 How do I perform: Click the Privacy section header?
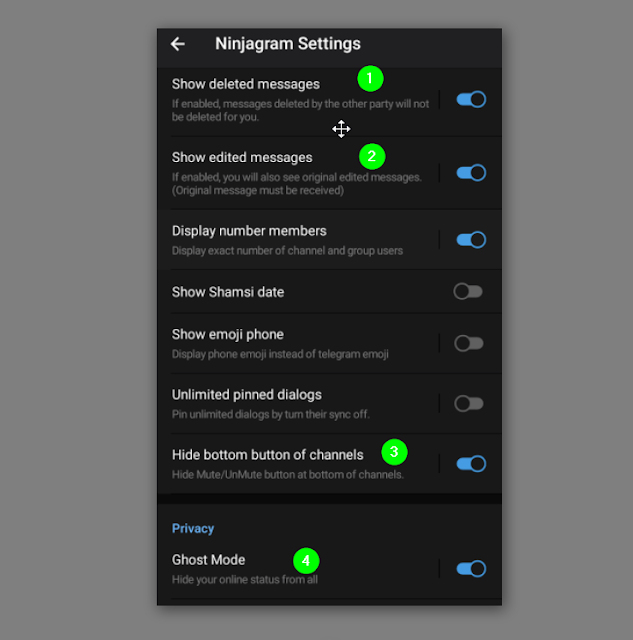click(193, 529)
